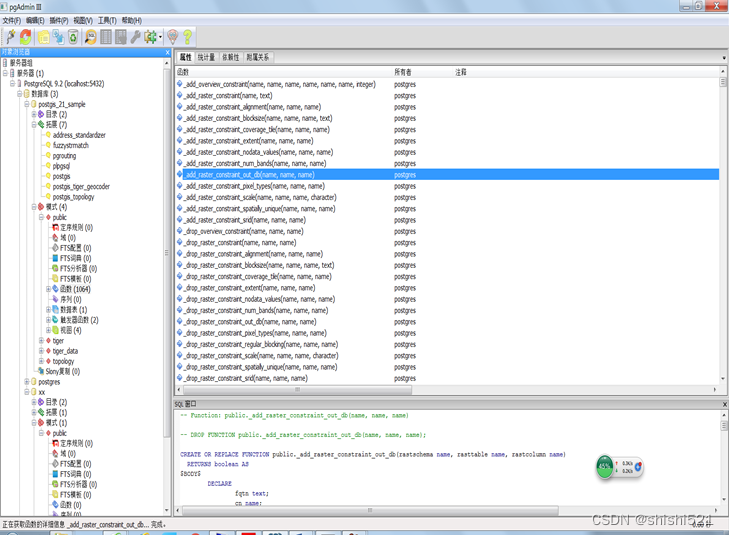Image resolution: width=729 pixels, height=535 pixels.
Task: Click the function list vertical scrollbar thumb
Action: tap(723, 82)
